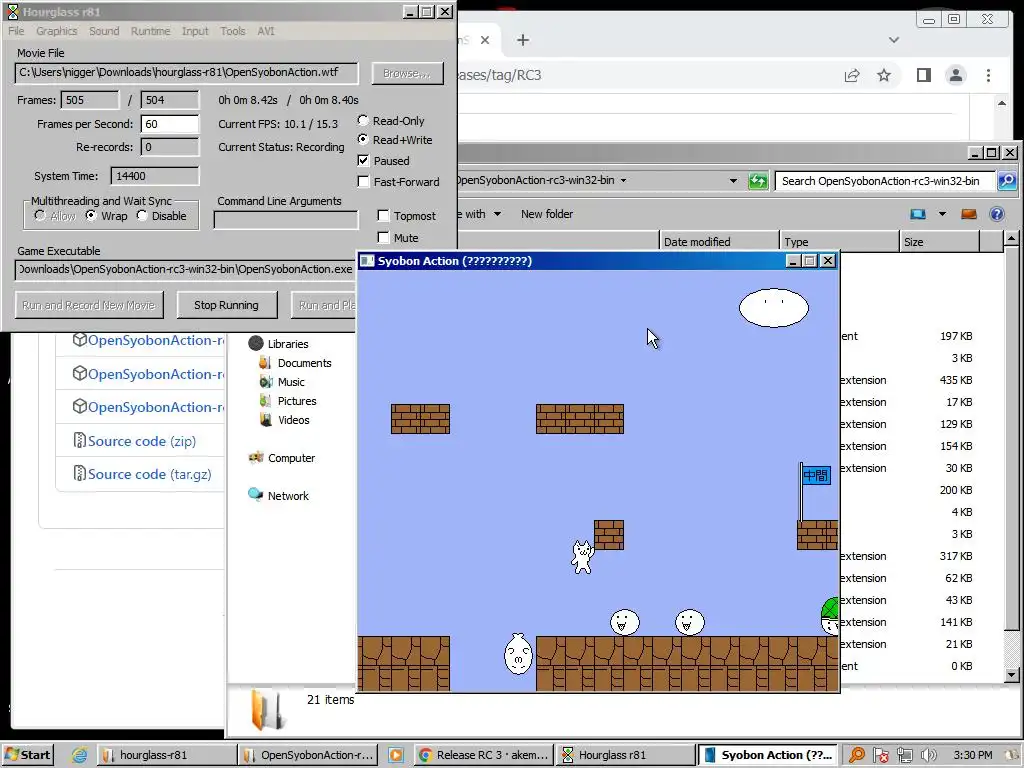Image resolution: width=1024 pixels, height=768 pixels.
Task: Sort by Type column header
Action: (x=839, y=242)
